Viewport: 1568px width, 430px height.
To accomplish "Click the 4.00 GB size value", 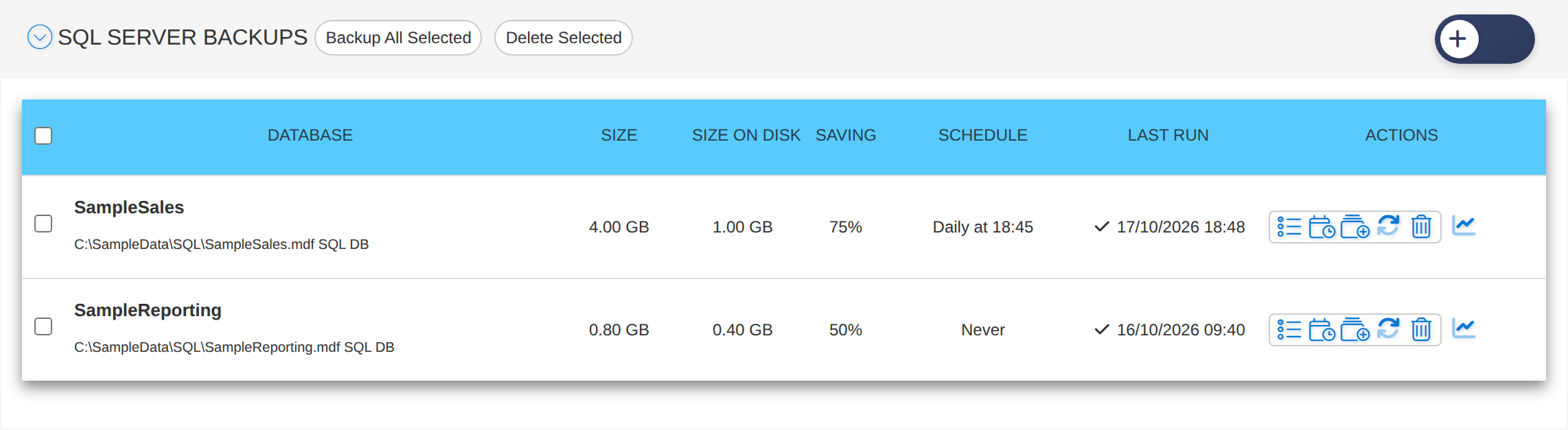I will pyautogui.click(x=619, y=227).
